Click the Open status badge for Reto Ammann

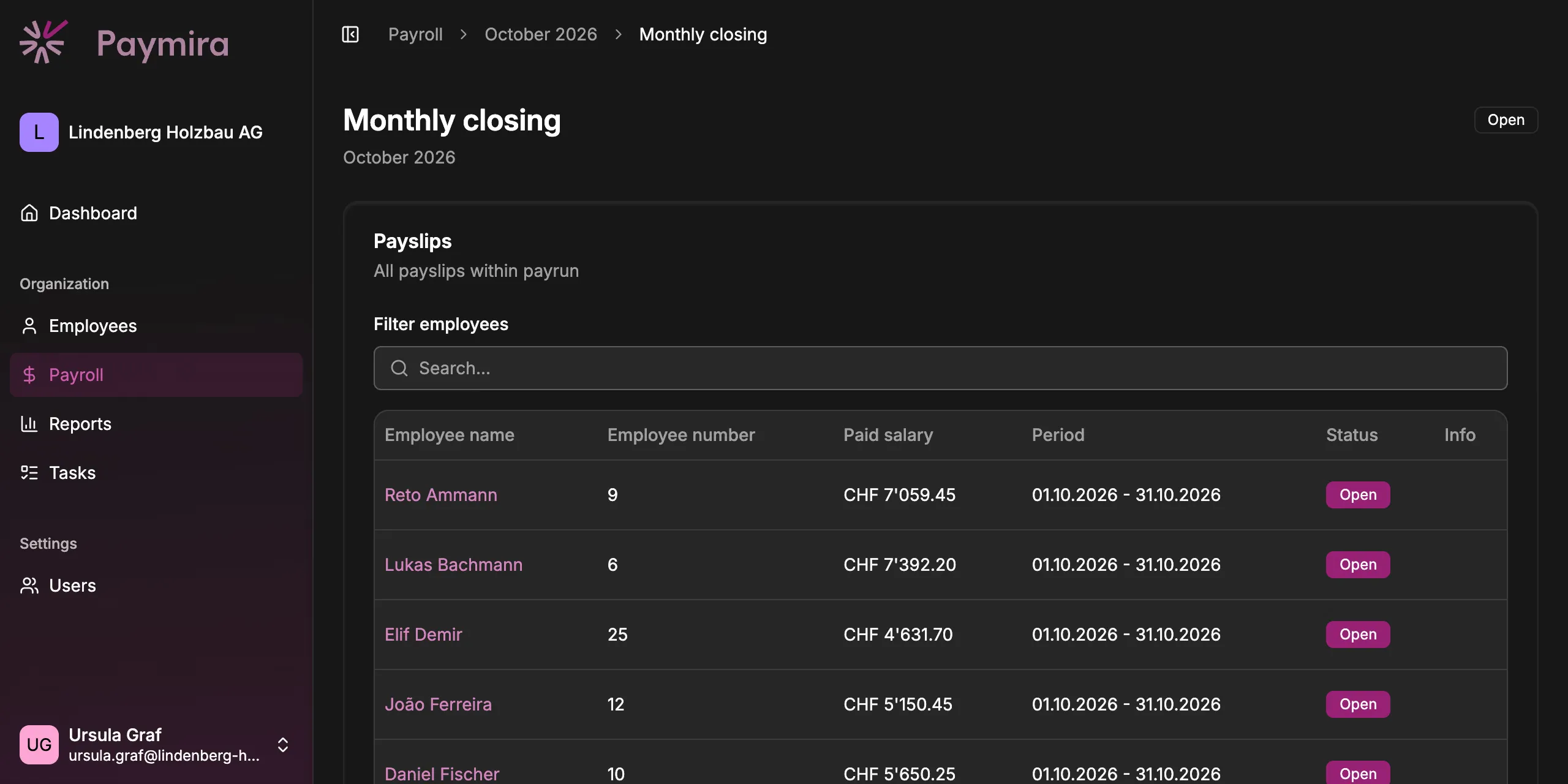click(x=1358, y=495)
